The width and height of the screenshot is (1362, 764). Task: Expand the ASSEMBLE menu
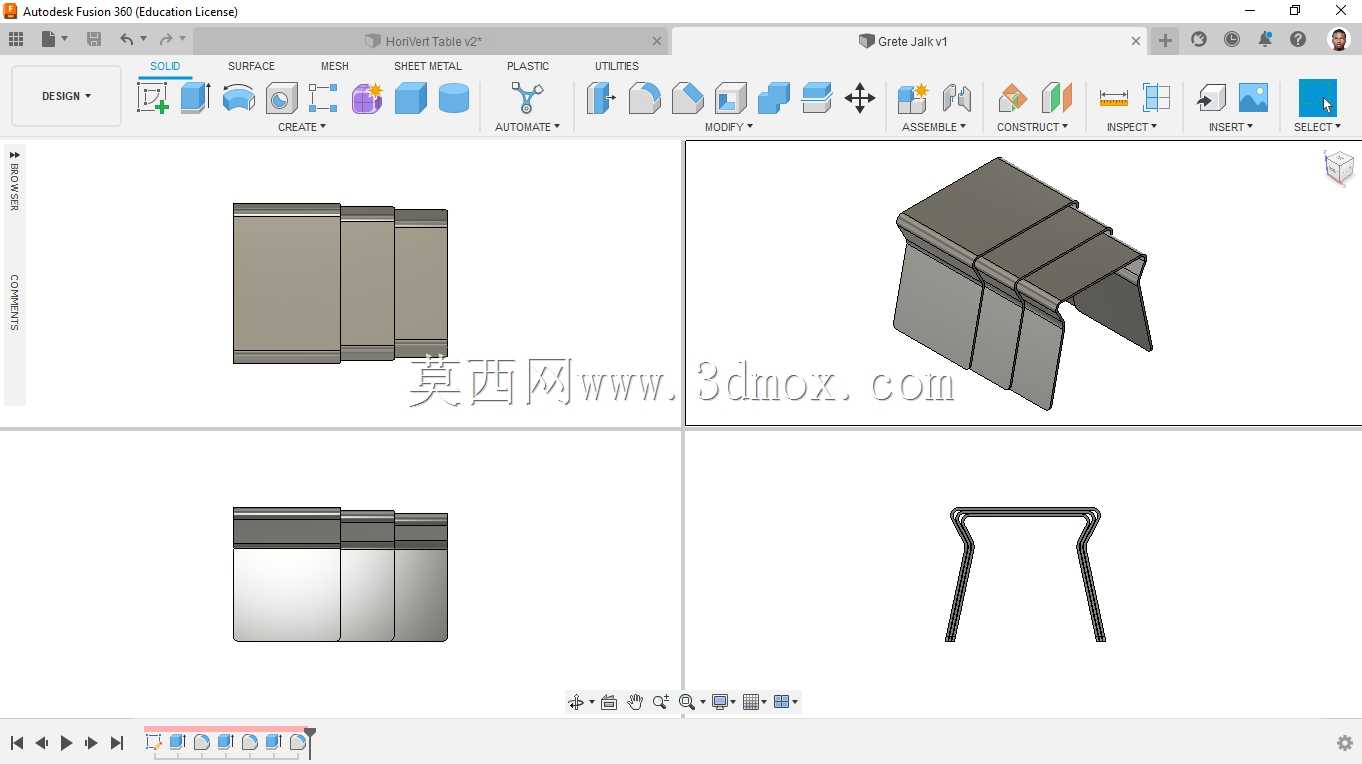[934, 127]
